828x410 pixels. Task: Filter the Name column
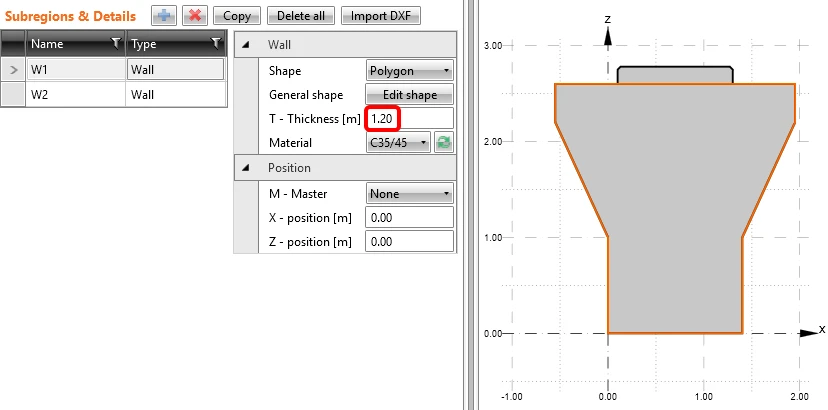coord(116,44)
